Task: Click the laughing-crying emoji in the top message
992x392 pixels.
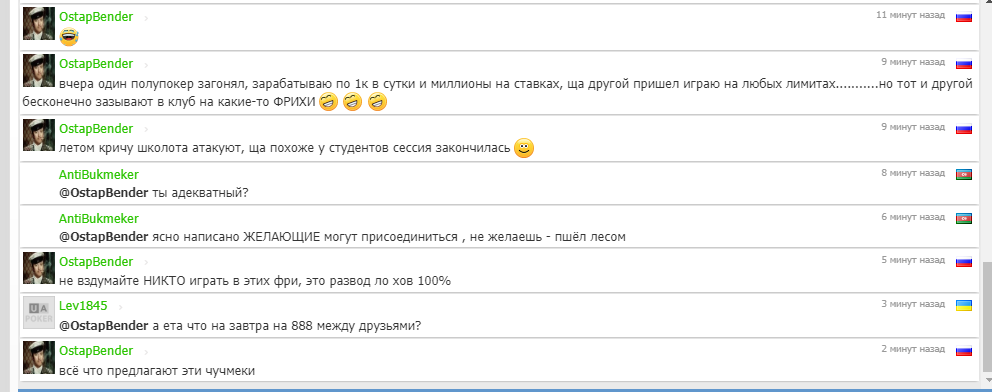Action: tap(69, 37)
